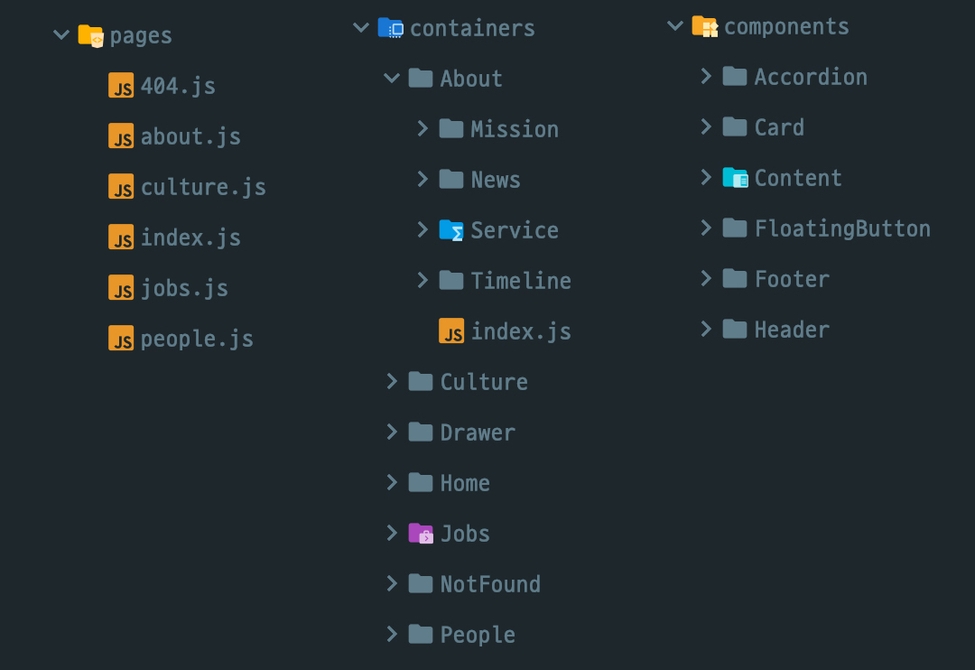Select the Header folder label

791,330
